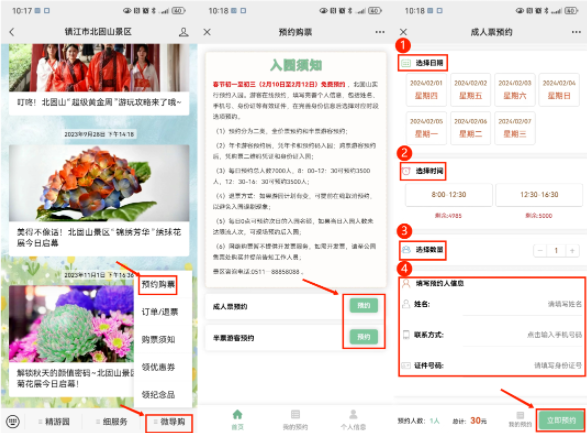Image resolution: width=587 pixels, height=433 pixels.
Task: Expand the 细服务 bottom menu
Action: (x=112, y=422)
